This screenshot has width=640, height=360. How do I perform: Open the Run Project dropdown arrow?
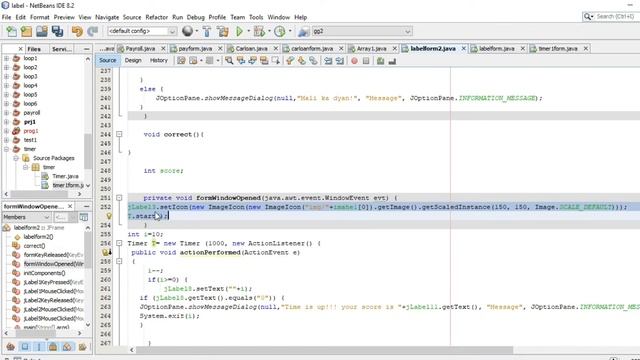[248, 31]
